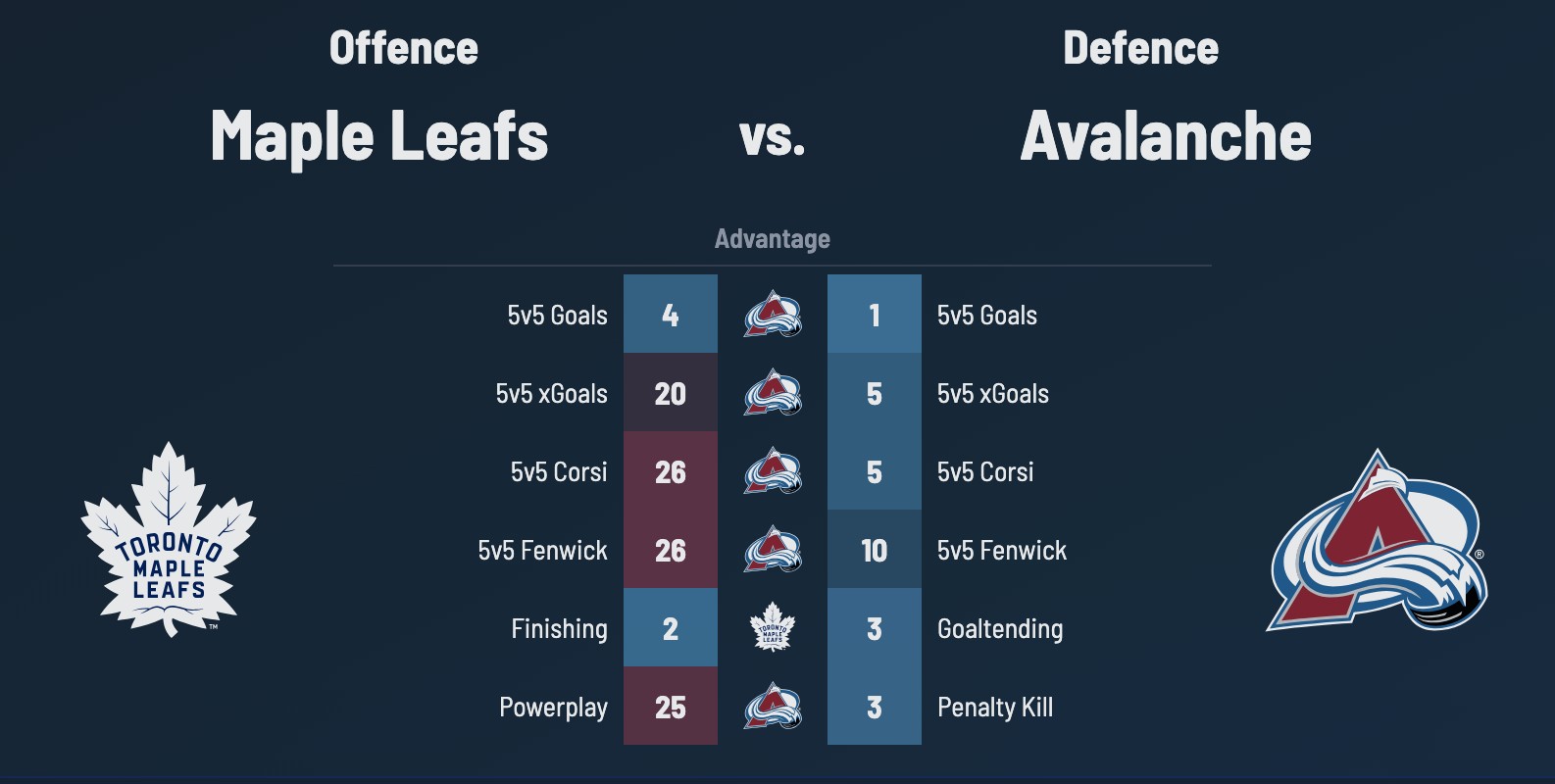Click Avalanche advantage icon in 5v5 Goals row
1555x784 pixels.
(773, 315)
